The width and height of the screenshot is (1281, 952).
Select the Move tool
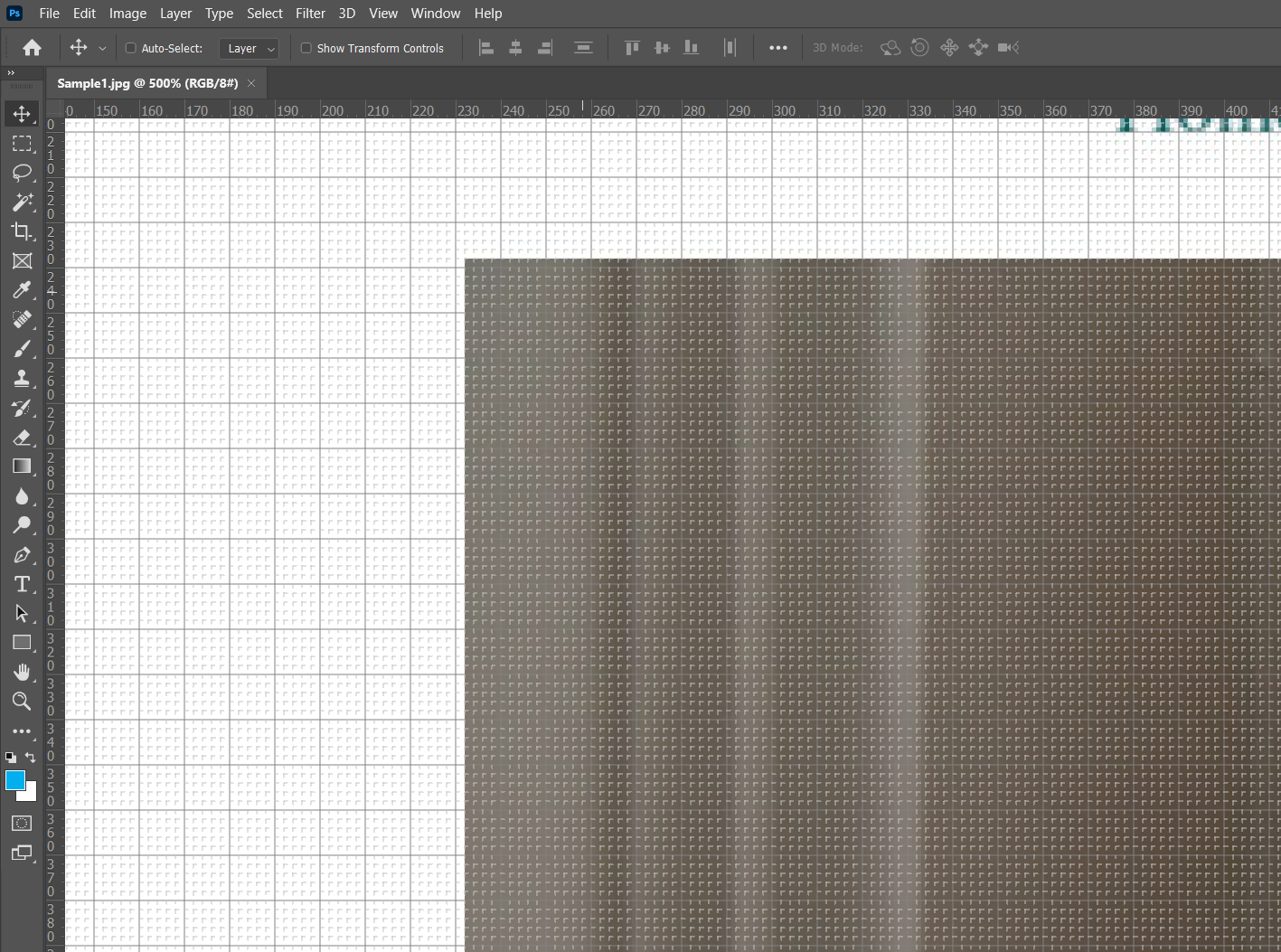point(23,113)
